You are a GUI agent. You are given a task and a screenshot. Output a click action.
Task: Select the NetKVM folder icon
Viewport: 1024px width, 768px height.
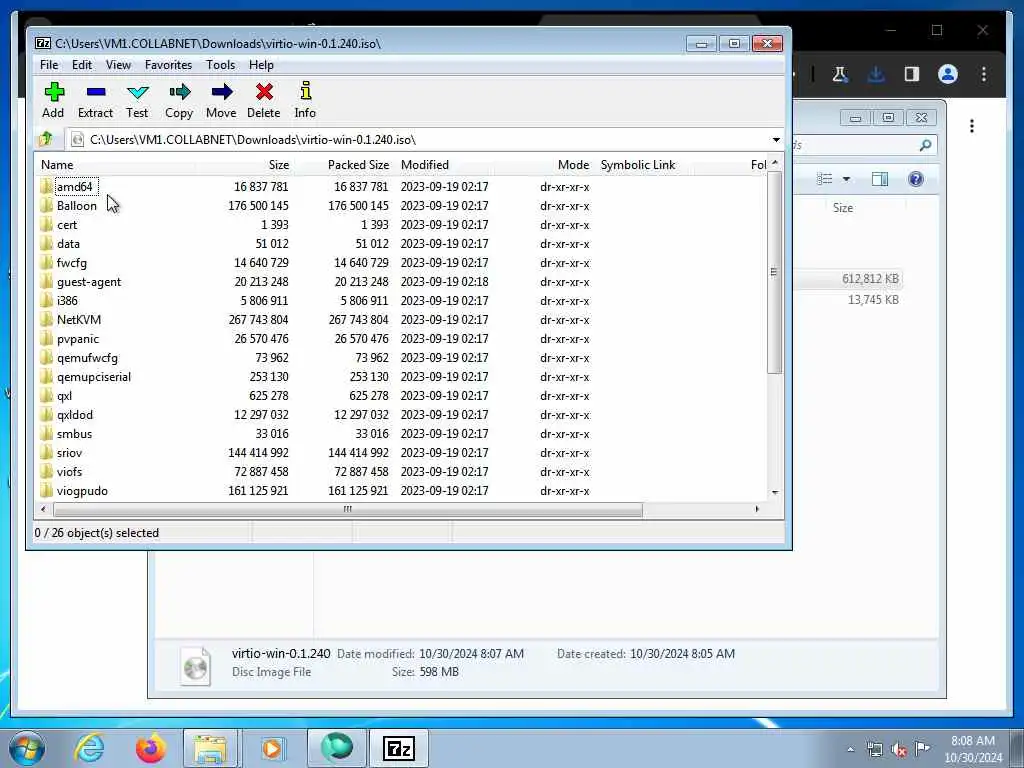click(46, 320)
